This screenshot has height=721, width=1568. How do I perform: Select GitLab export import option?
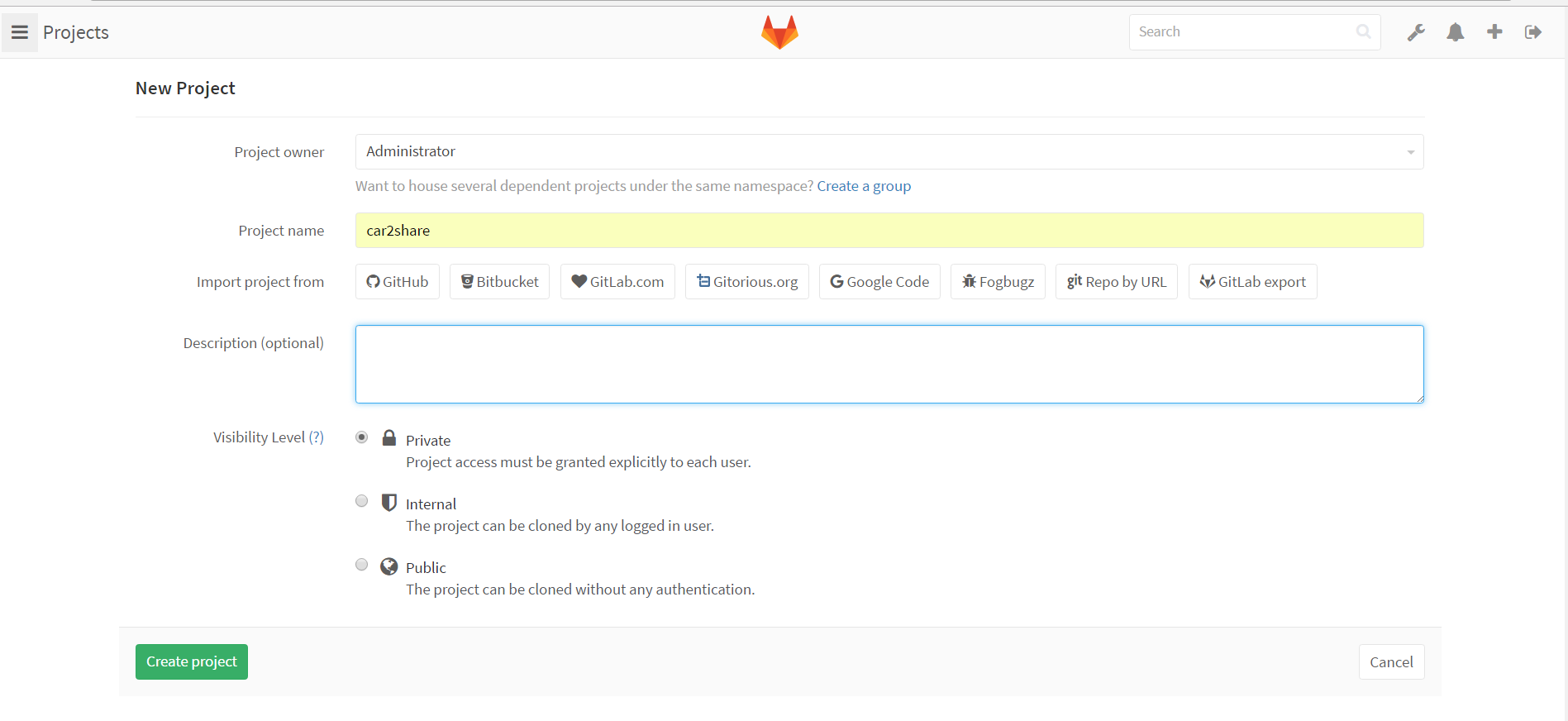1252,282
